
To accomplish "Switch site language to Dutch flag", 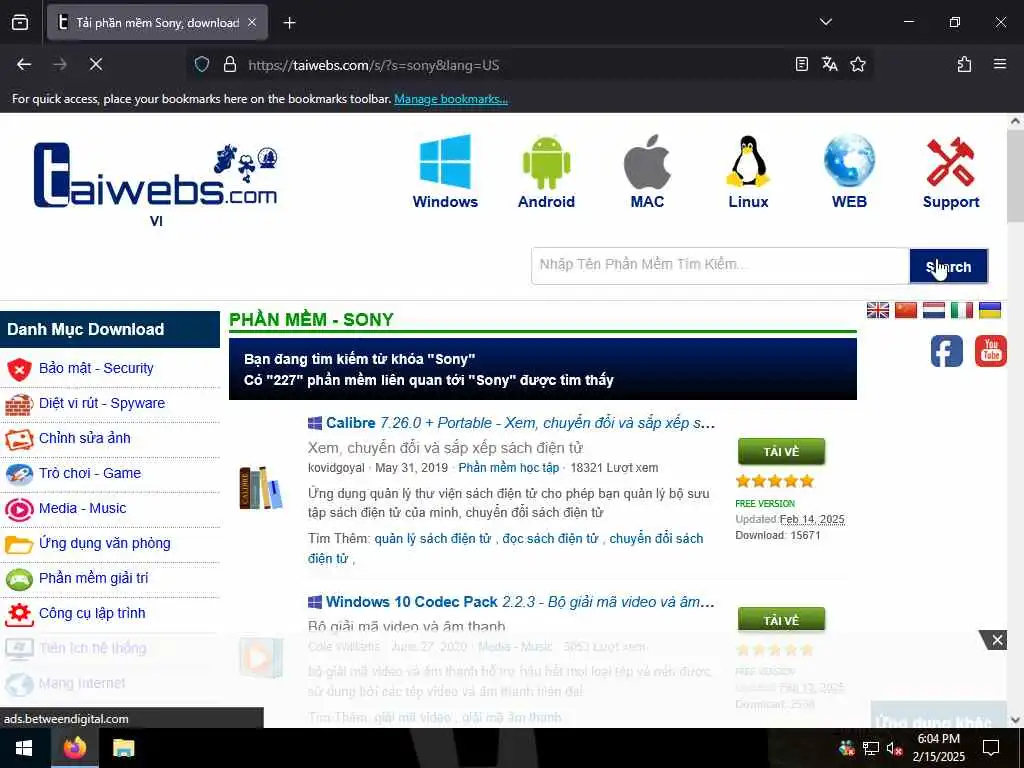I will 934,310.
